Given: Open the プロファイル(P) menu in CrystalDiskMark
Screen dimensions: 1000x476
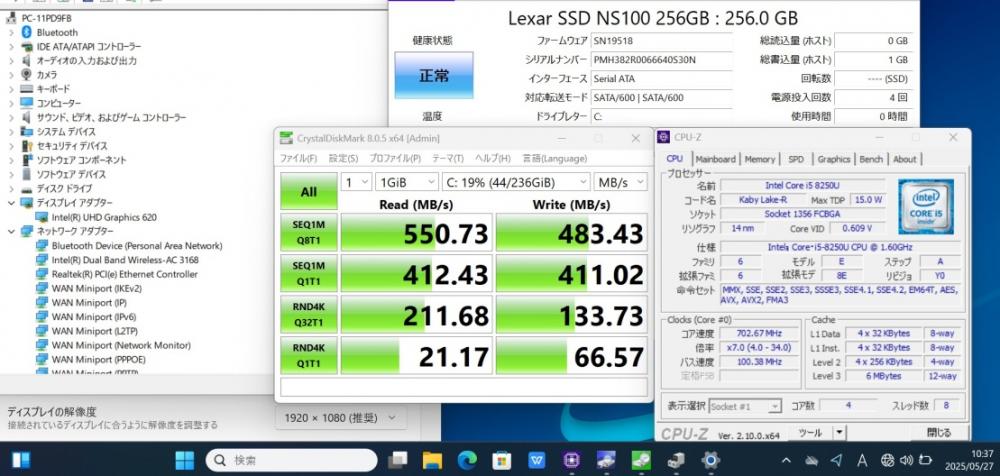Looking at the screenshot, I should tap(395, 158).
